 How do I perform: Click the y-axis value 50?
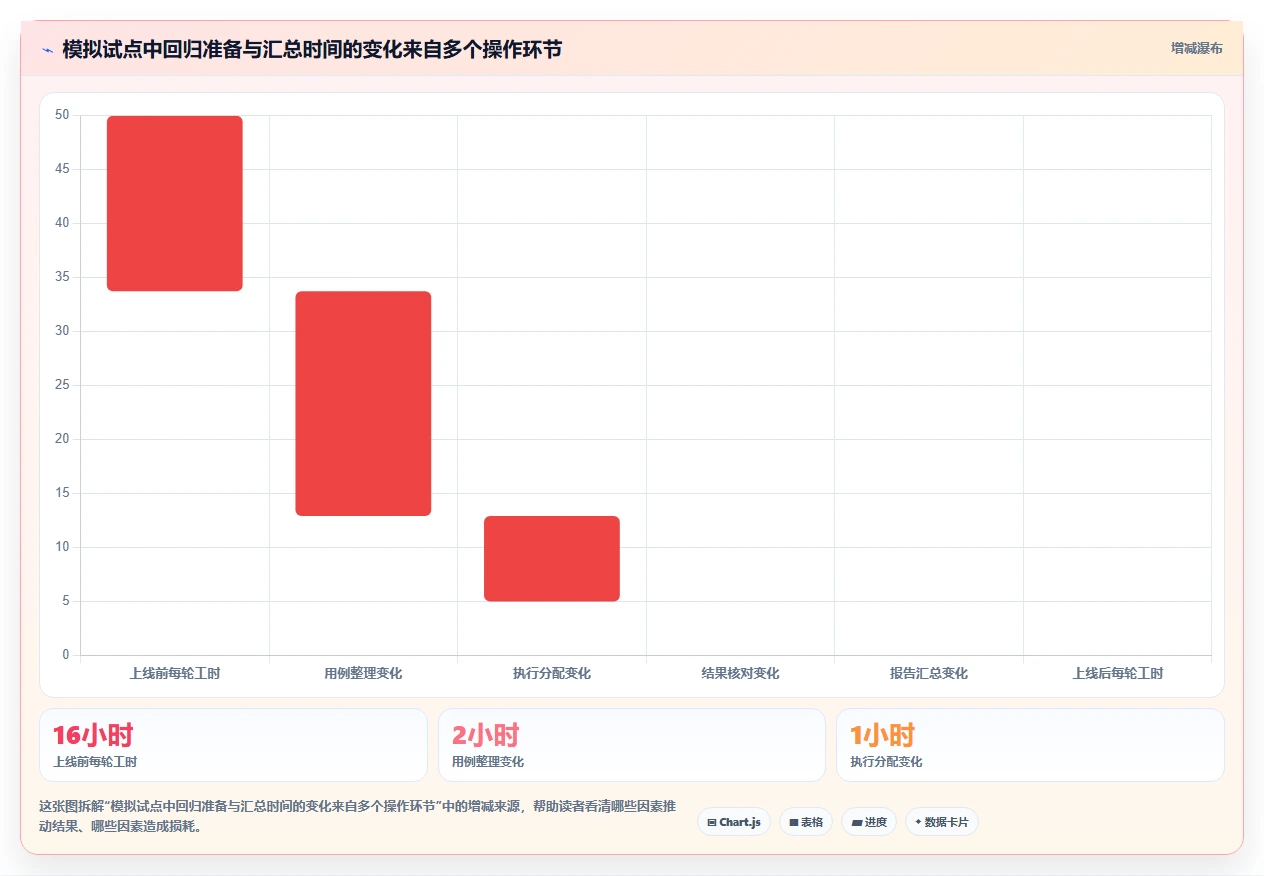point(62,115)
